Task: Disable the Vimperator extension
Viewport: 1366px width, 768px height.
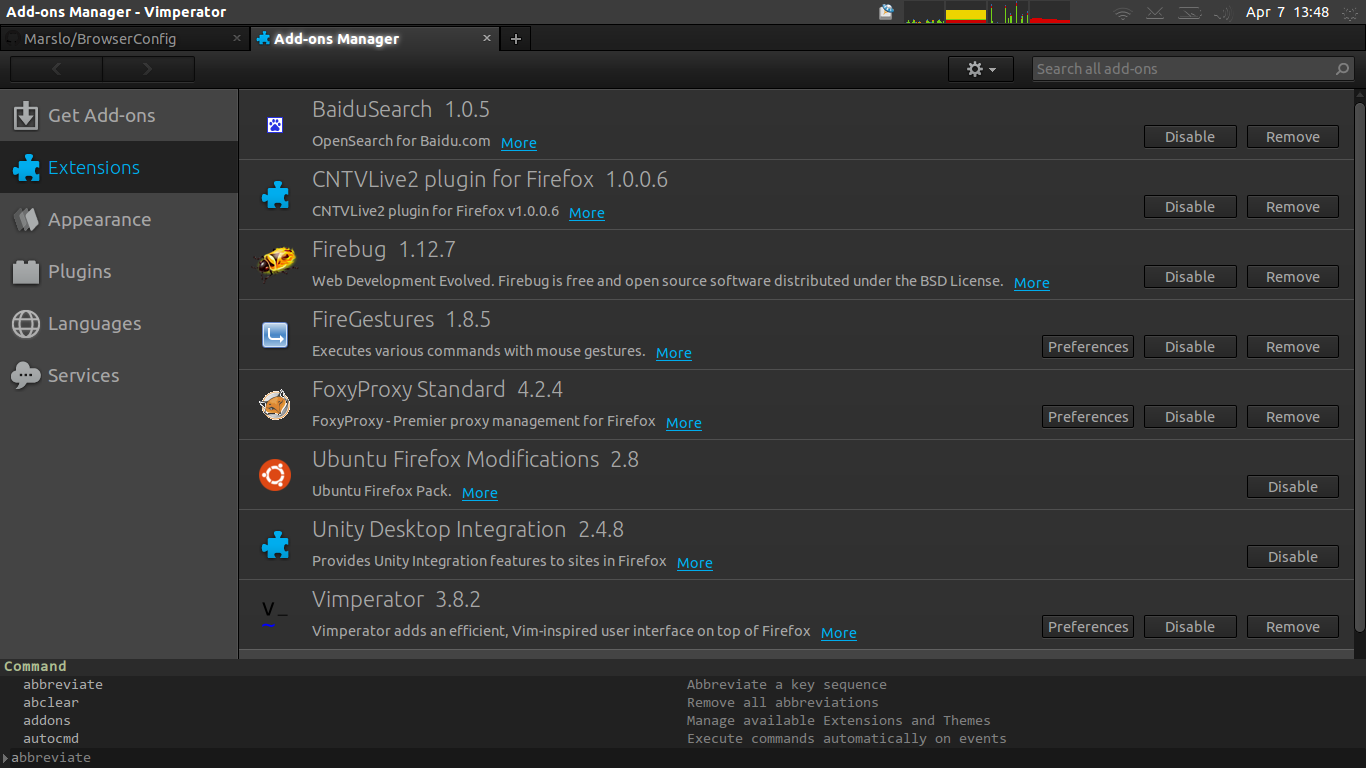Action: [x=1190, y=627]
